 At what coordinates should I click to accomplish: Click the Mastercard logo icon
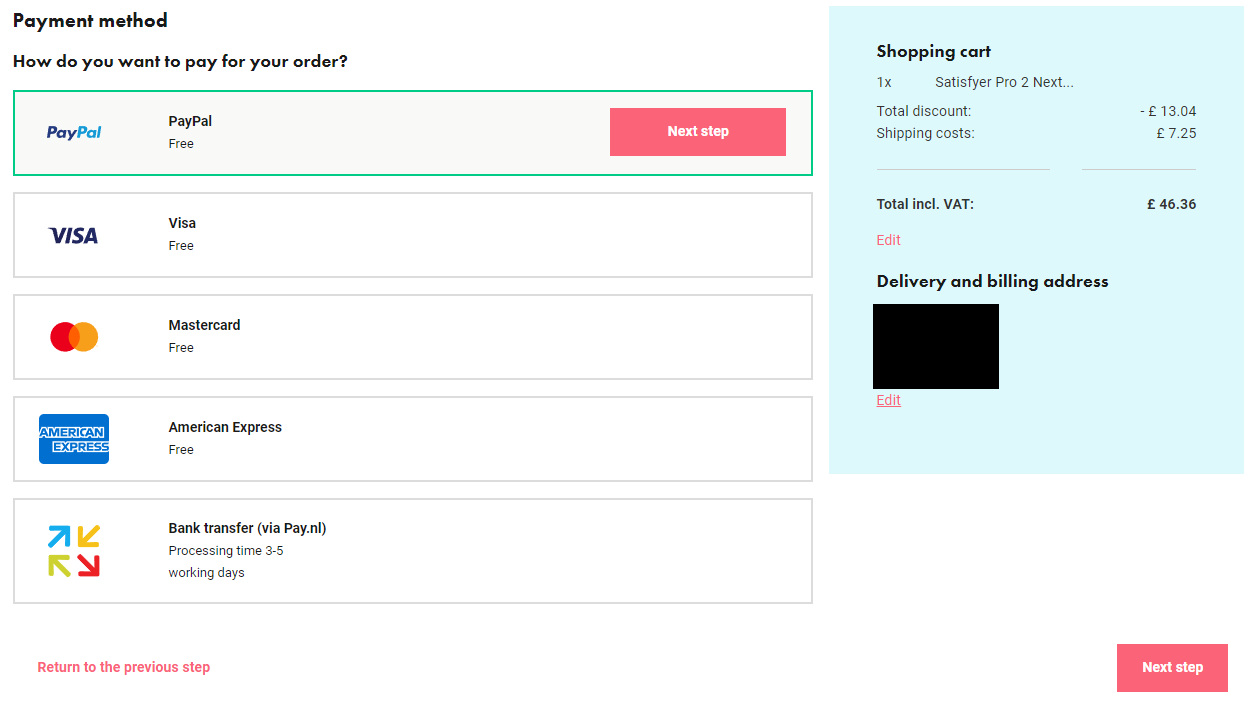(x=74, y=337)
